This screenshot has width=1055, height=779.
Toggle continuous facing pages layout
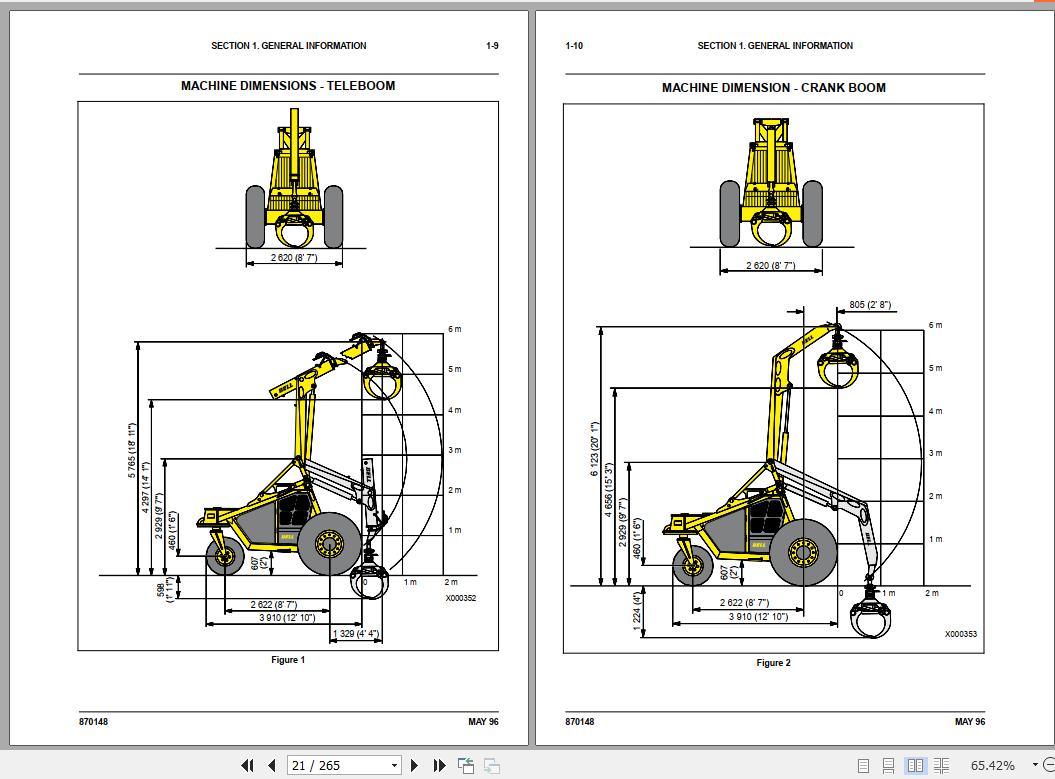click(x=942, y=764)
